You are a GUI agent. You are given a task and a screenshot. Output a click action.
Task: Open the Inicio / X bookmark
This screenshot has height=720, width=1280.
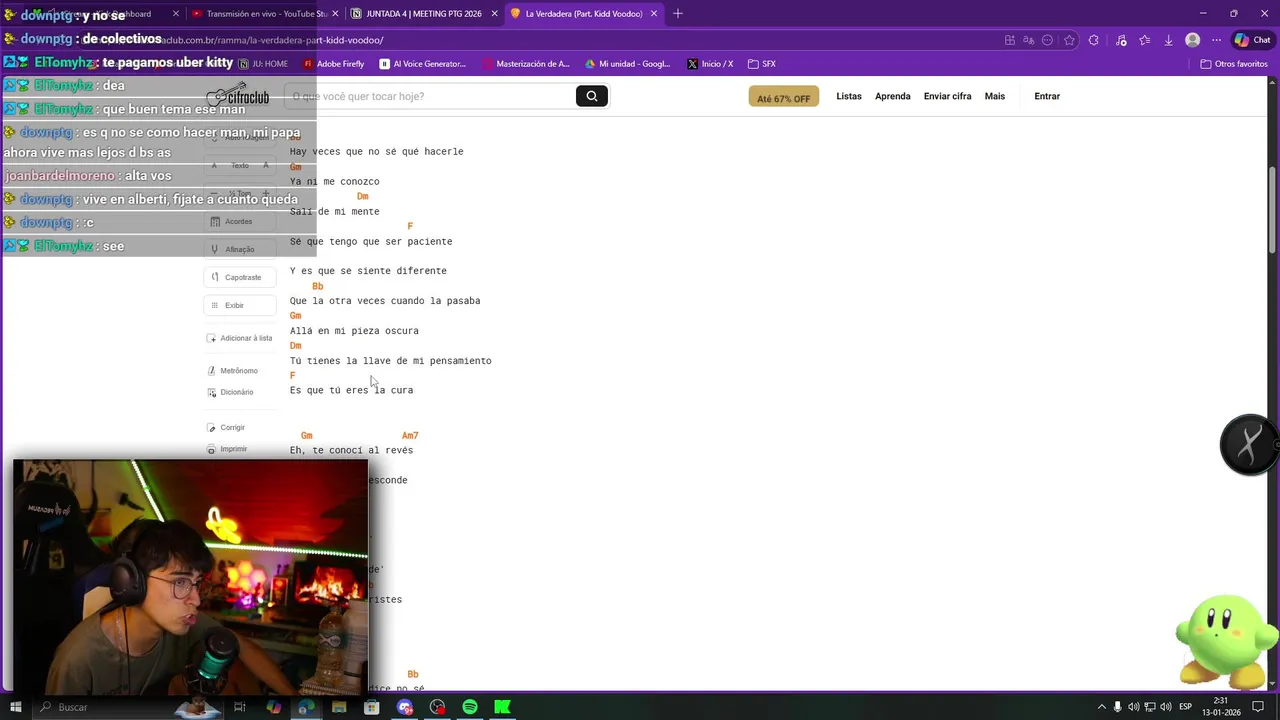(x=710, y=64)
